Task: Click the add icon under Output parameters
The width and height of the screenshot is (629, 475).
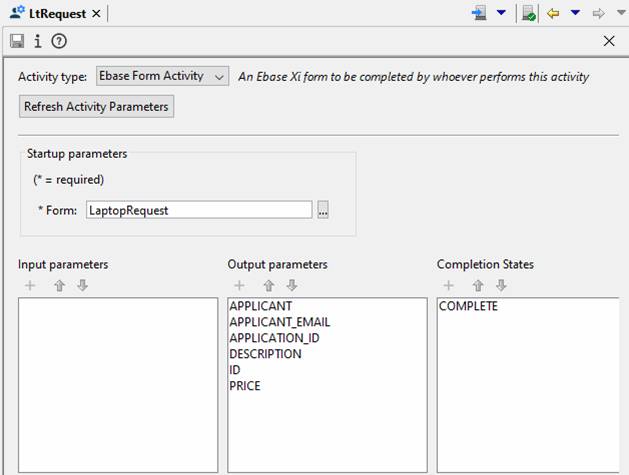Action: click(x=239, y=286)
